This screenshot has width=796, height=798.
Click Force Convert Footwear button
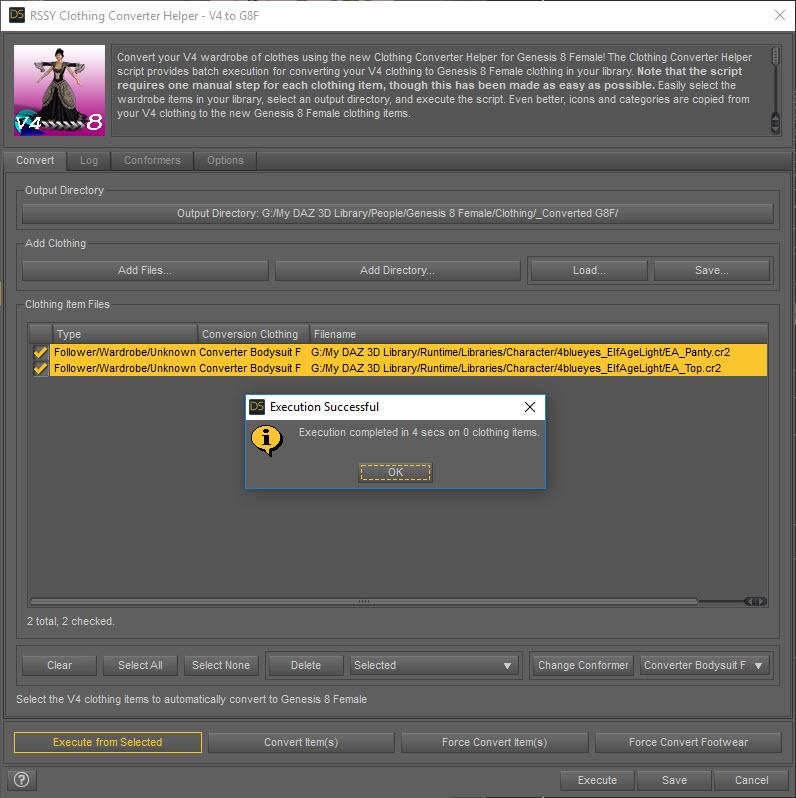coord(688,742)
